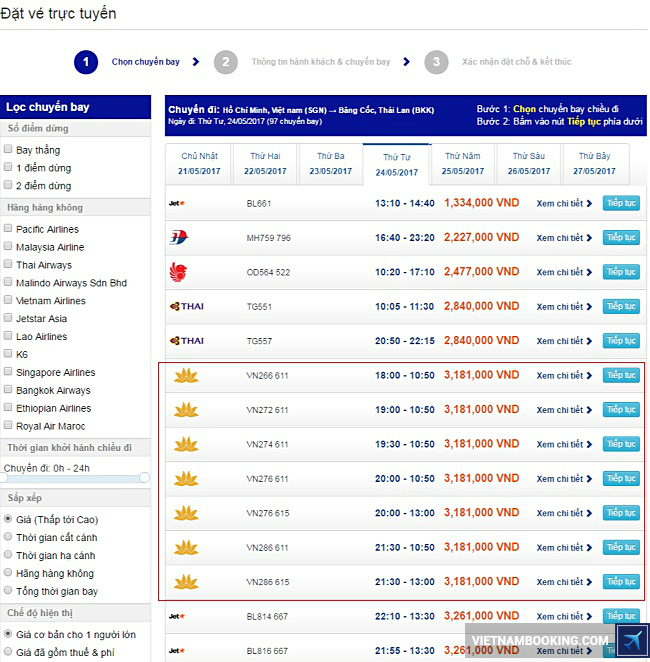Click Vietnam Airlines lotus logo for VN266 611
The image size is (650, 662).
[x=186, y=375]
